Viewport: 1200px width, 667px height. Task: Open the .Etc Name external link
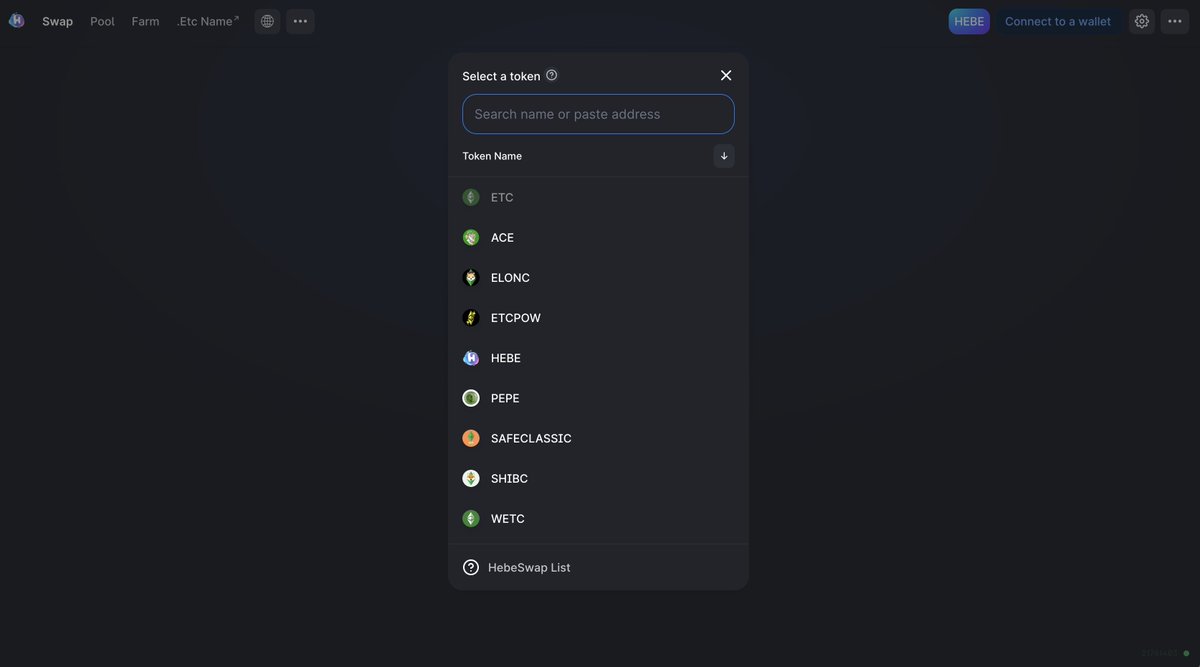(208, 21)
